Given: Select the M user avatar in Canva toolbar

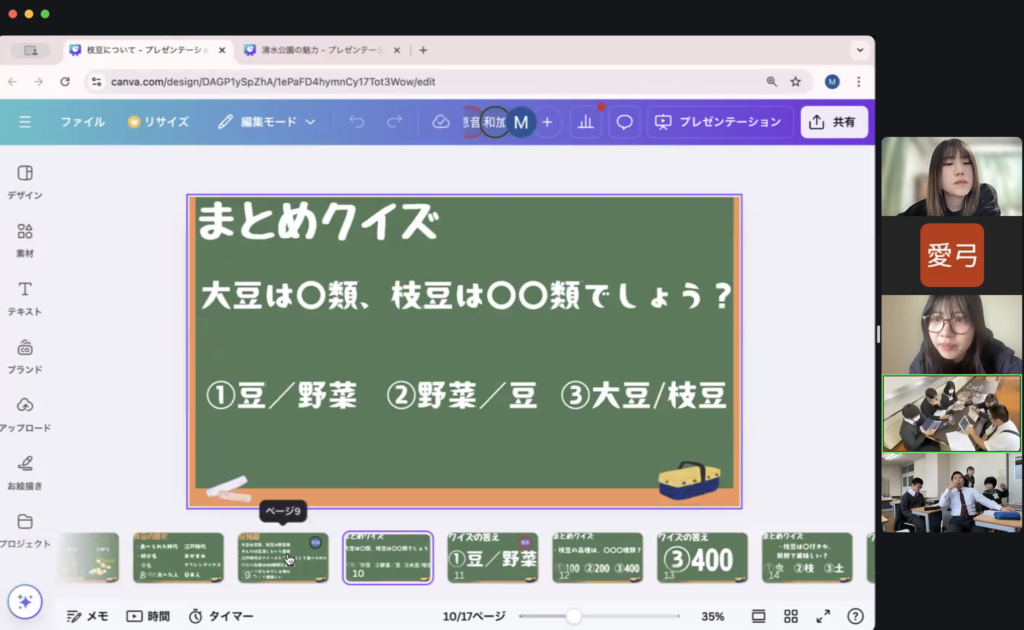Looking at the screenshot, I should tap(520, 122).
